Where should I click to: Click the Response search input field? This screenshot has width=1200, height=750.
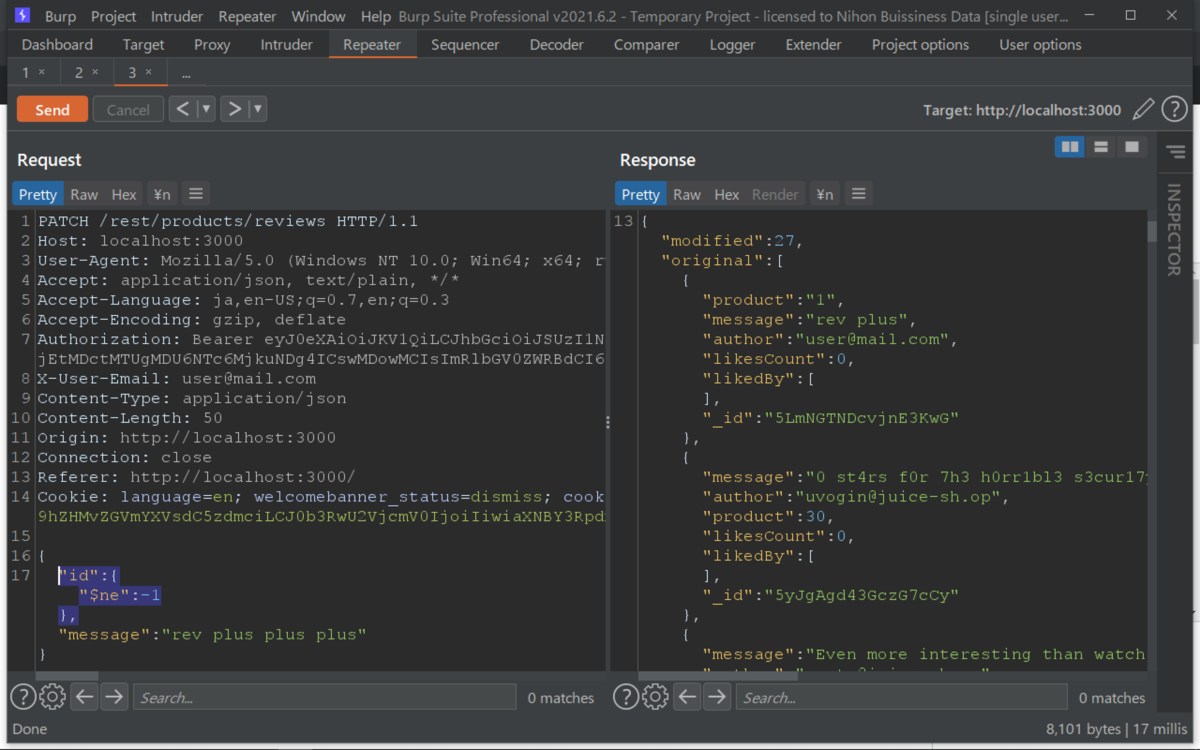902,697
